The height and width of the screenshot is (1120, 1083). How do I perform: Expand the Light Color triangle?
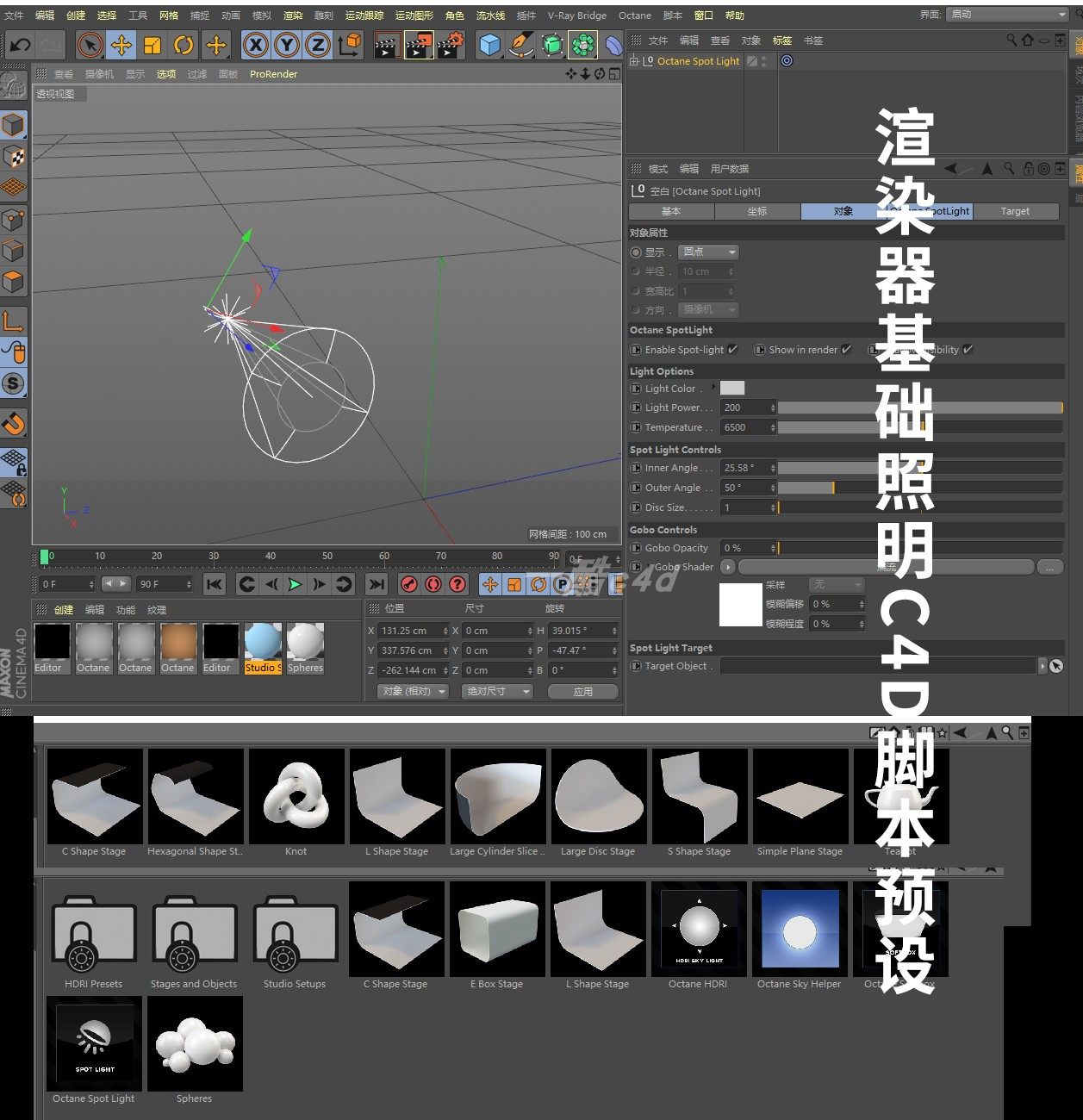pyautogui.click(x=713, y=387)
